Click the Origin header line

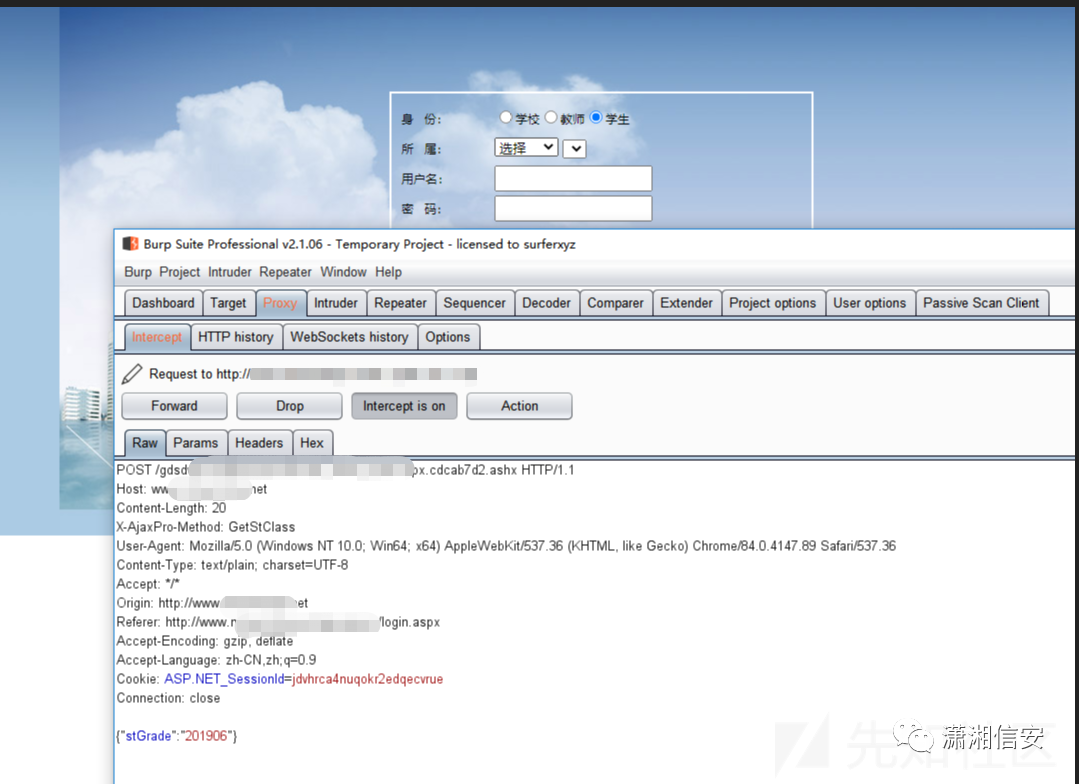(x=213, y=603)
